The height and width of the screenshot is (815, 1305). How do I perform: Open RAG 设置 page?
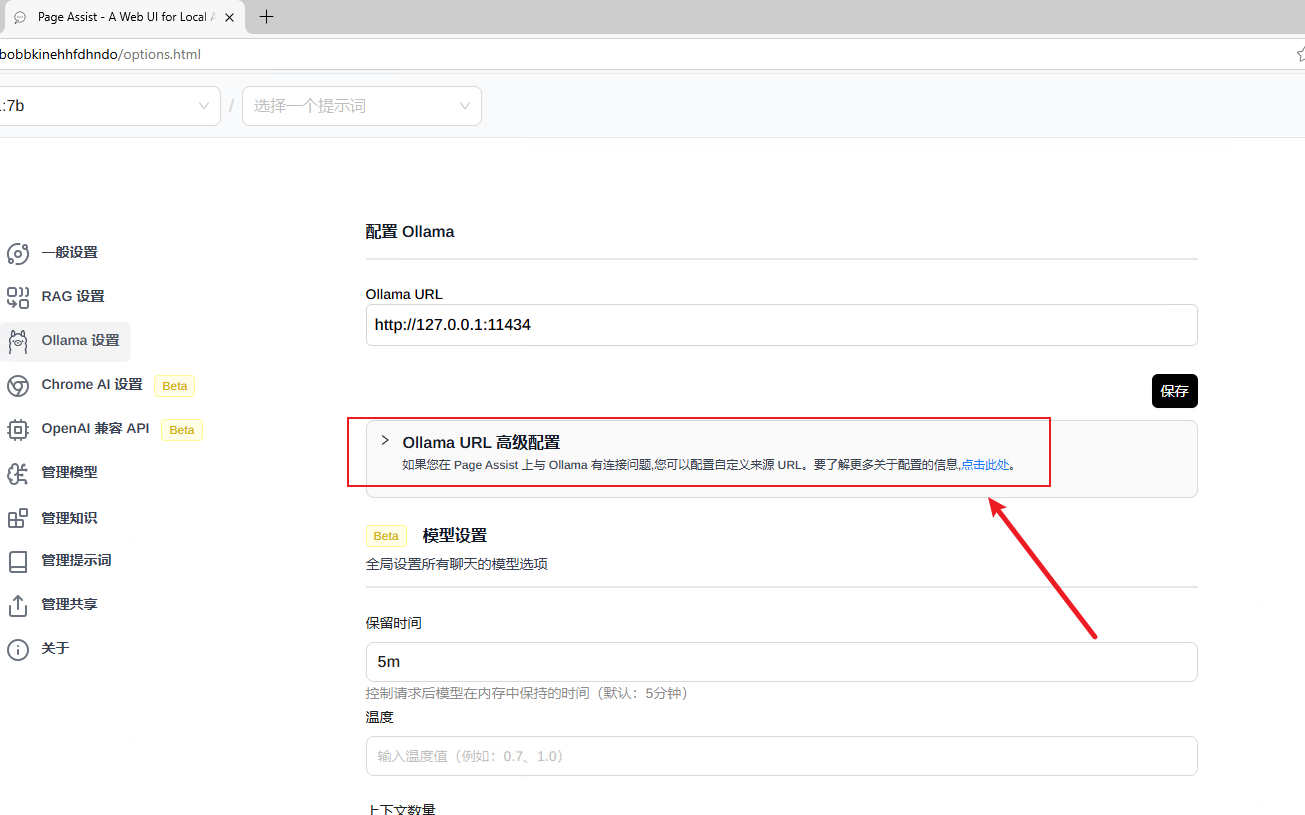click(x=73, y=297)
